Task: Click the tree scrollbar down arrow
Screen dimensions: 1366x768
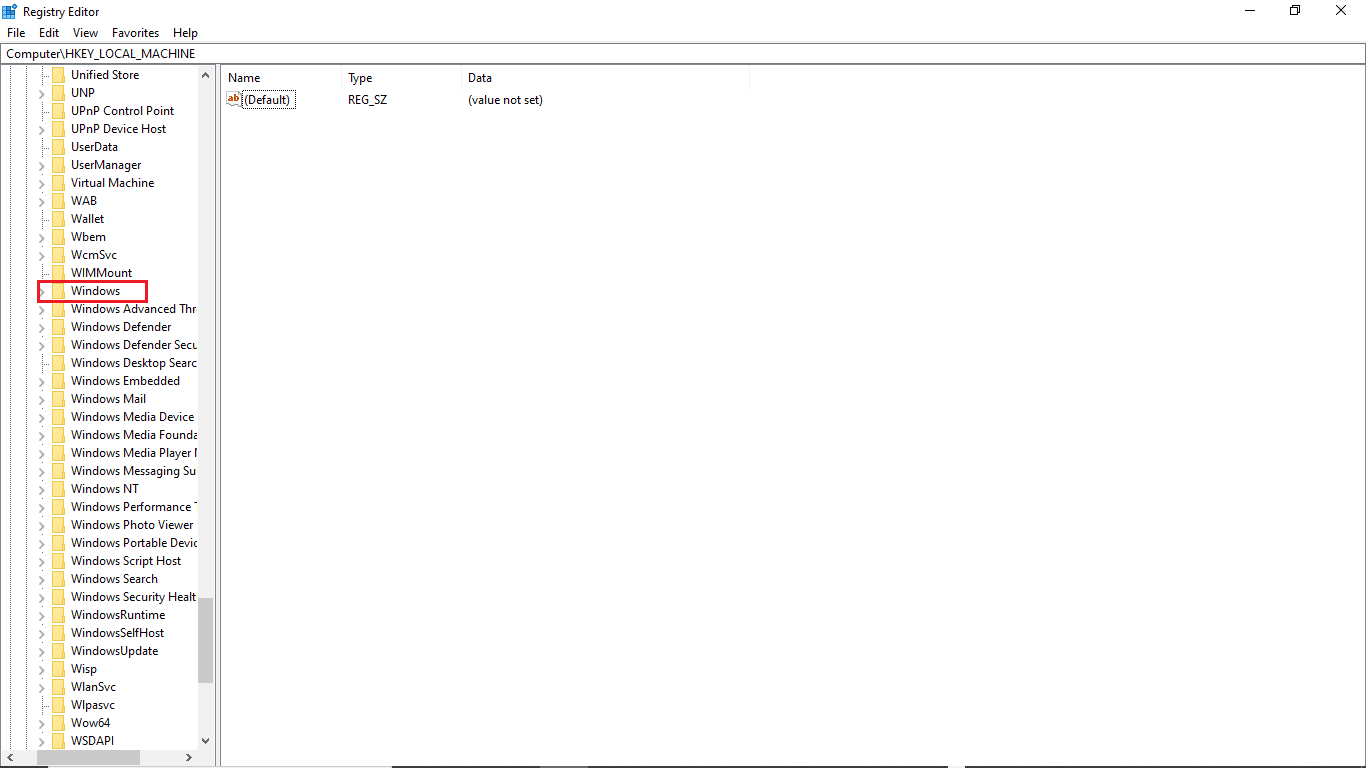Action: [206, 741]
